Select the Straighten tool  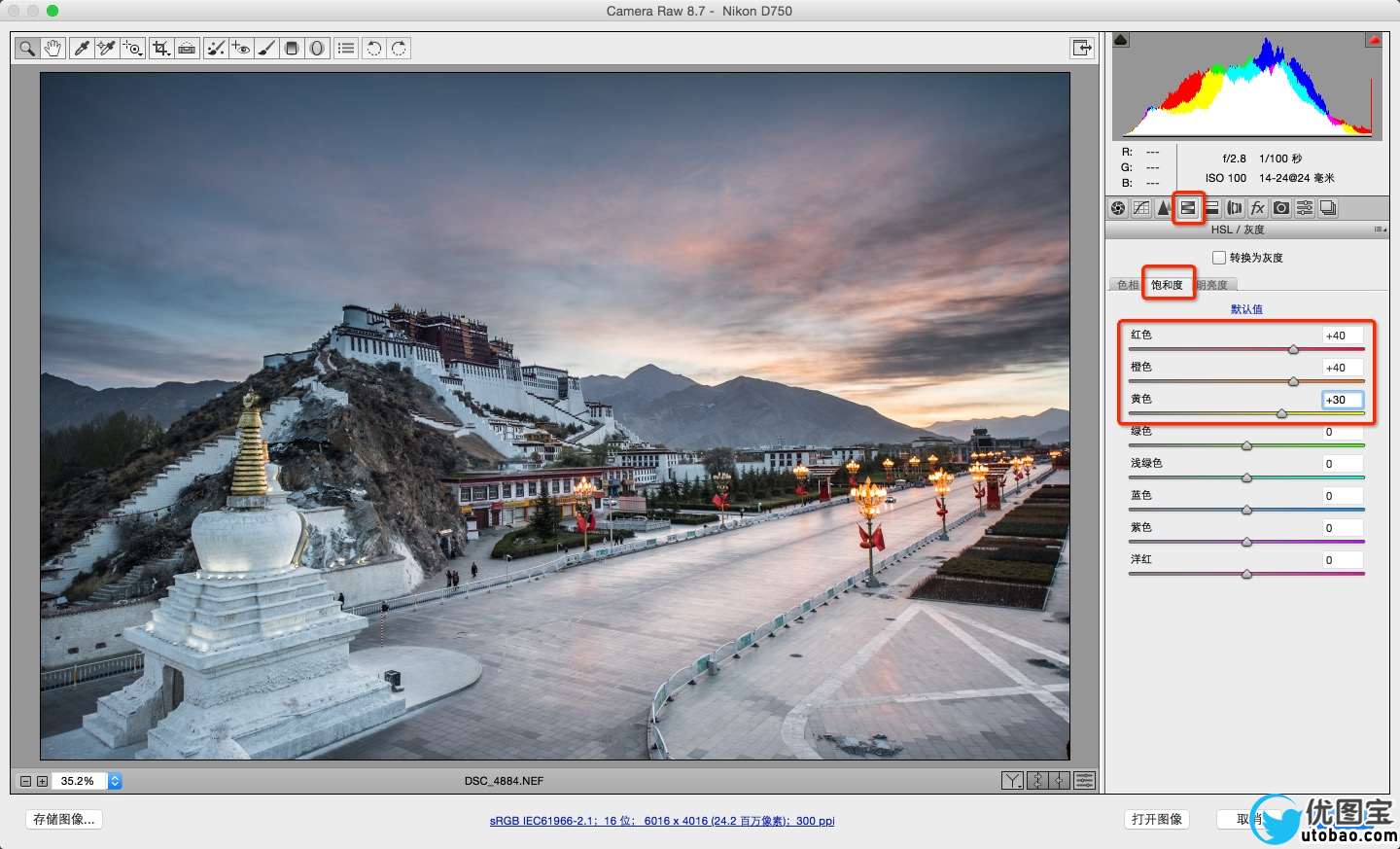(187, 48)
